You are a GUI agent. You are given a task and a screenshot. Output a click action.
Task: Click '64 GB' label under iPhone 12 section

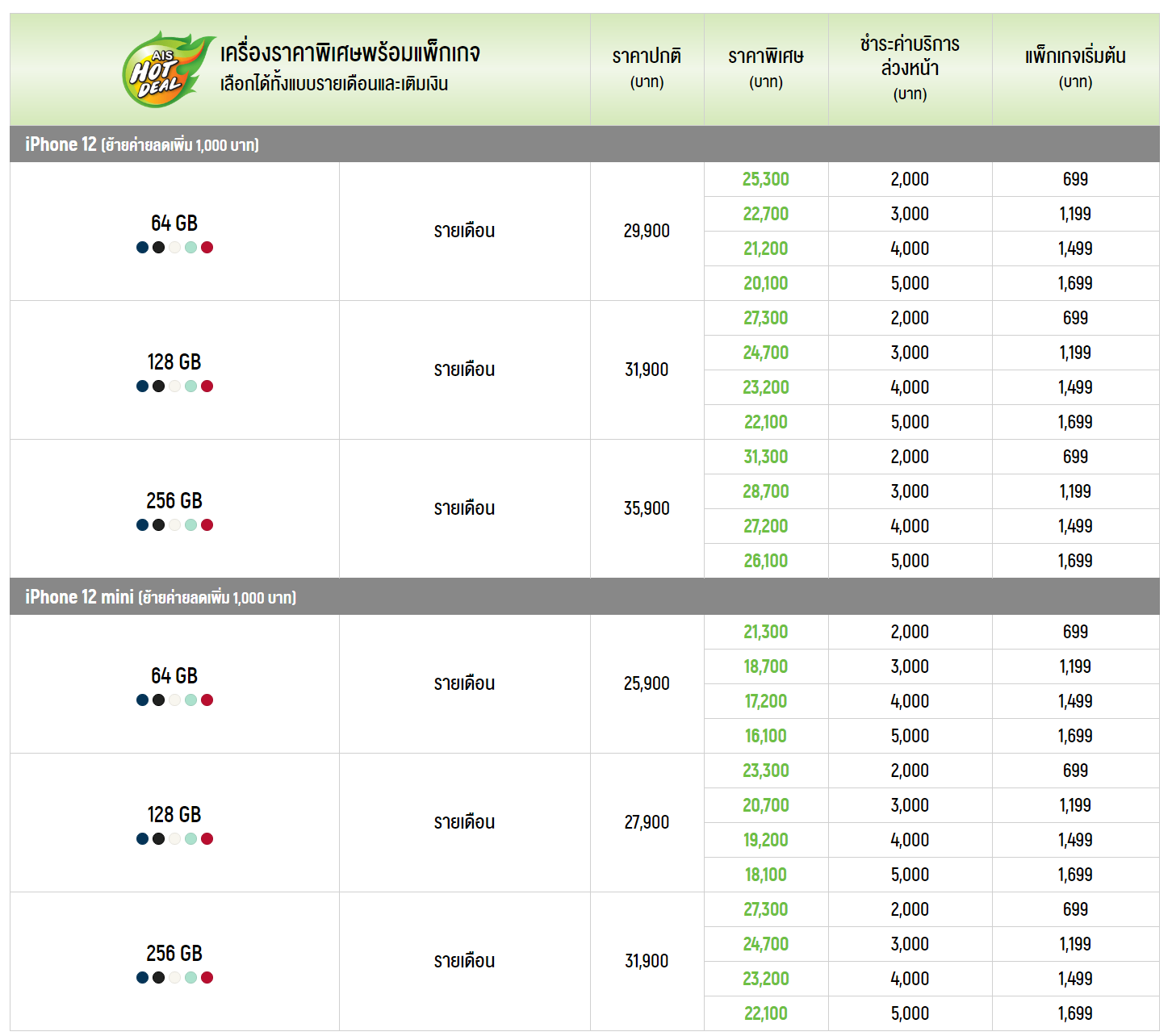(174, 223)
